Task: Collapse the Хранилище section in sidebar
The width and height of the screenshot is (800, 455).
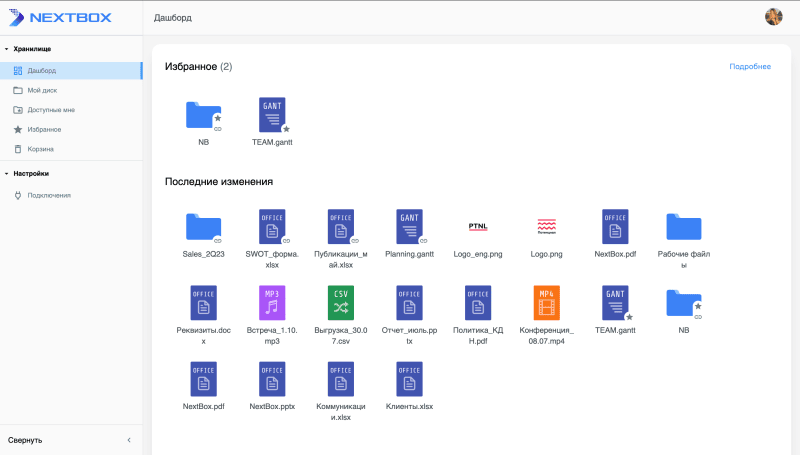Action: click(6, 49)
